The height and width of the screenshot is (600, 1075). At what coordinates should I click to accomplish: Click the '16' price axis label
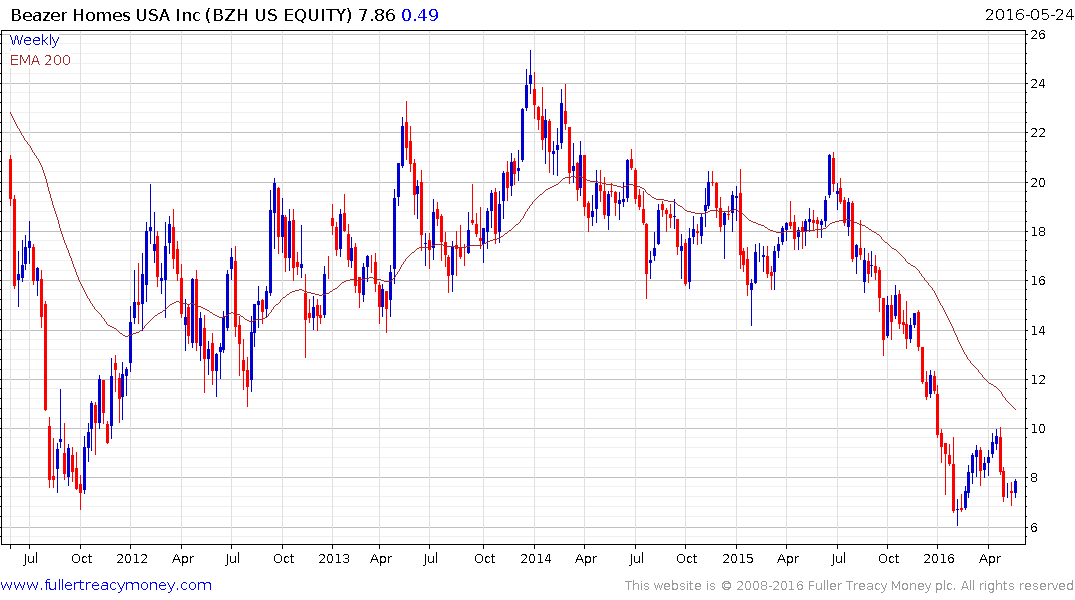[1038, 281]
